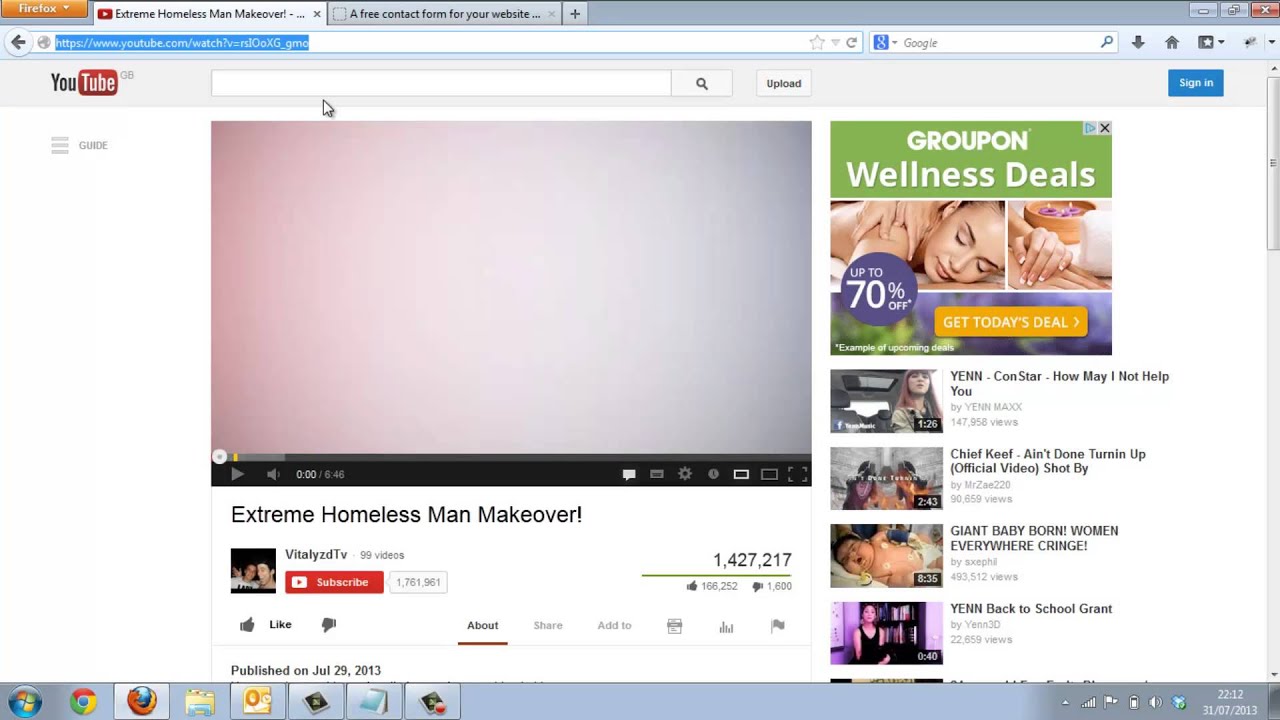The width and height of the screenshot is (1280, 720).
Task: Mute the video with the speaker icon
Action: pos(273,474)
